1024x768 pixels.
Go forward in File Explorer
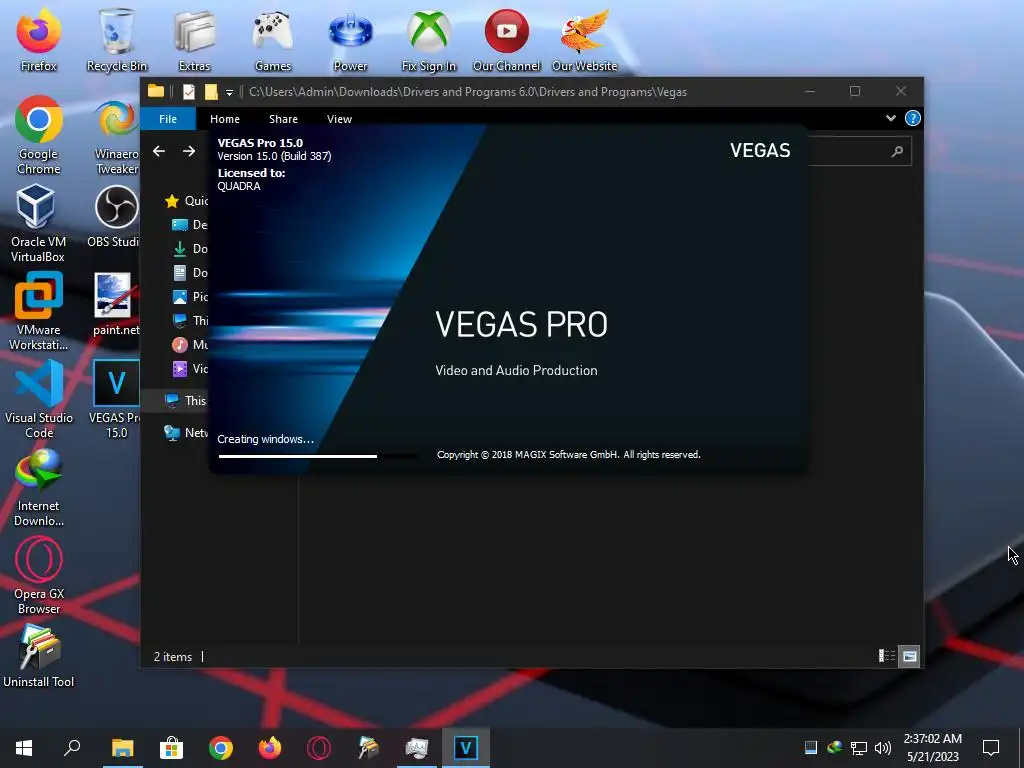189,152
